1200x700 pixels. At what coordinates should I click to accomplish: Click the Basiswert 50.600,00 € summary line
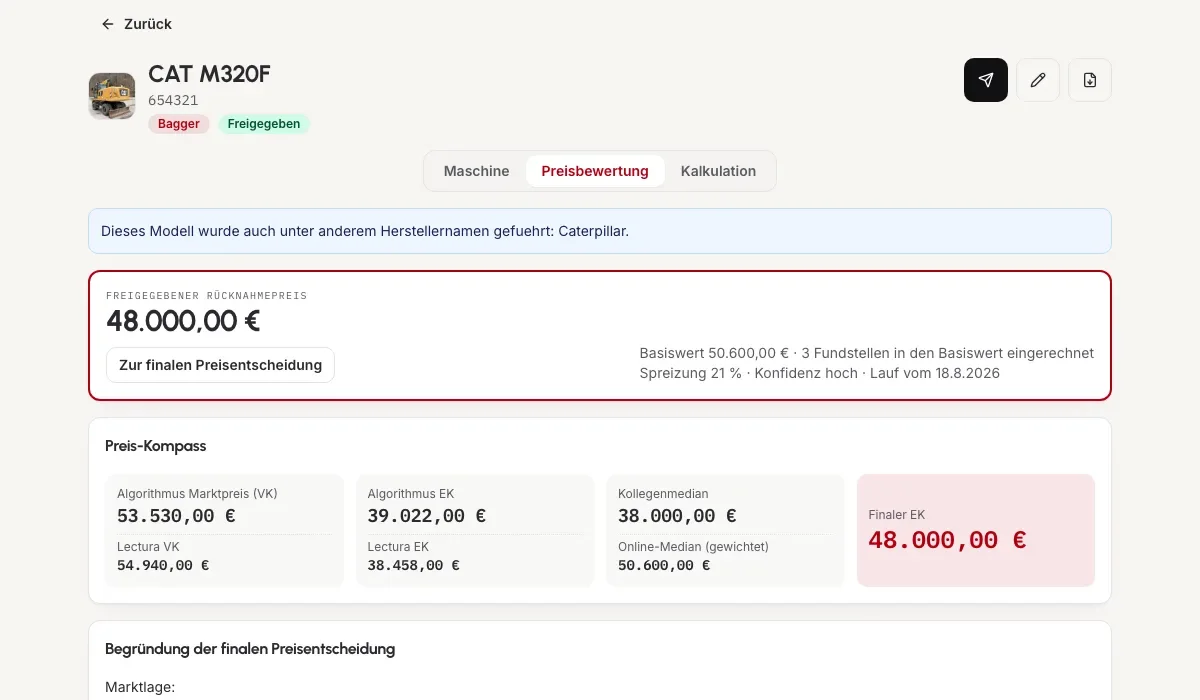(x=866, y=353)
